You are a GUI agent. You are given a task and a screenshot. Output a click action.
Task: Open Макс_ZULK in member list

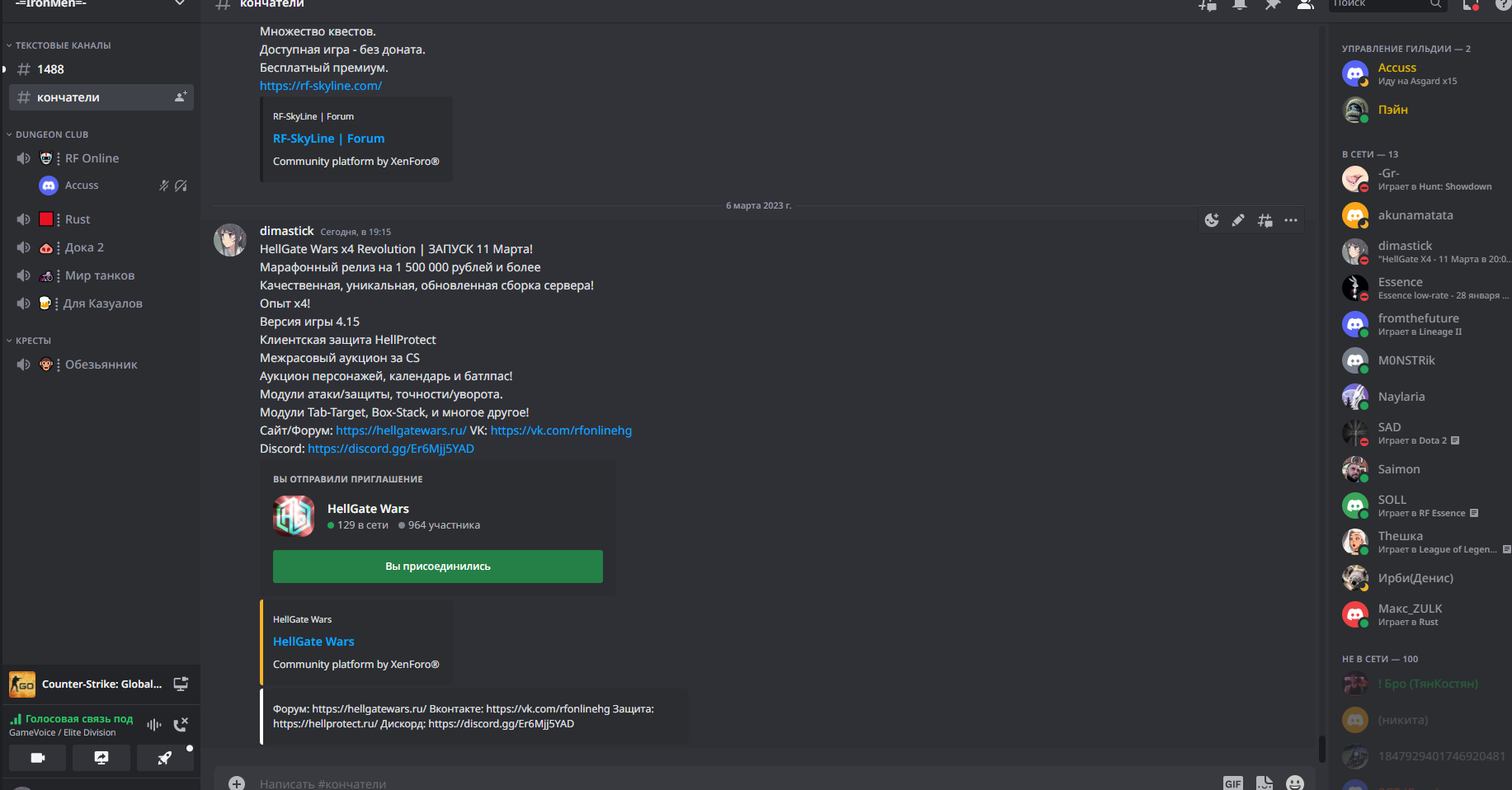[1424, 614]
